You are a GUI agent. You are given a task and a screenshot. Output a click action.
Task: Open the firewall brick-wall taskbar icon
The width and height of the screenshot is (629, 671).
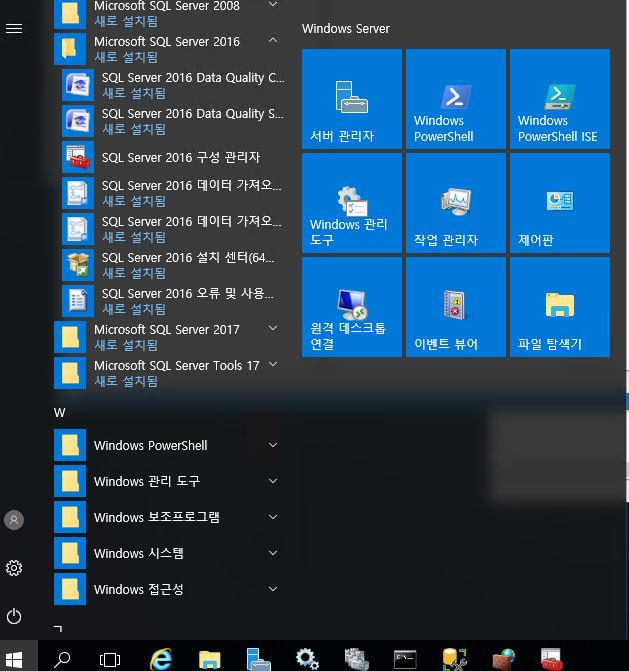coord(503,659)
